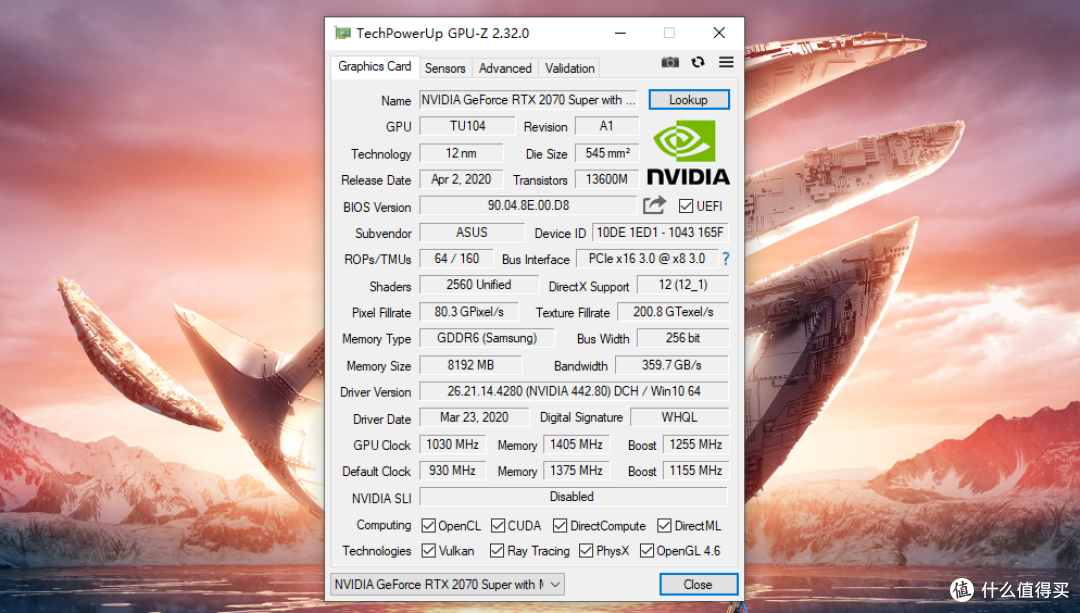Screen dimensions: 1080x613
Task: Toggle the DirectCompute checkbox
Action: 560,526
